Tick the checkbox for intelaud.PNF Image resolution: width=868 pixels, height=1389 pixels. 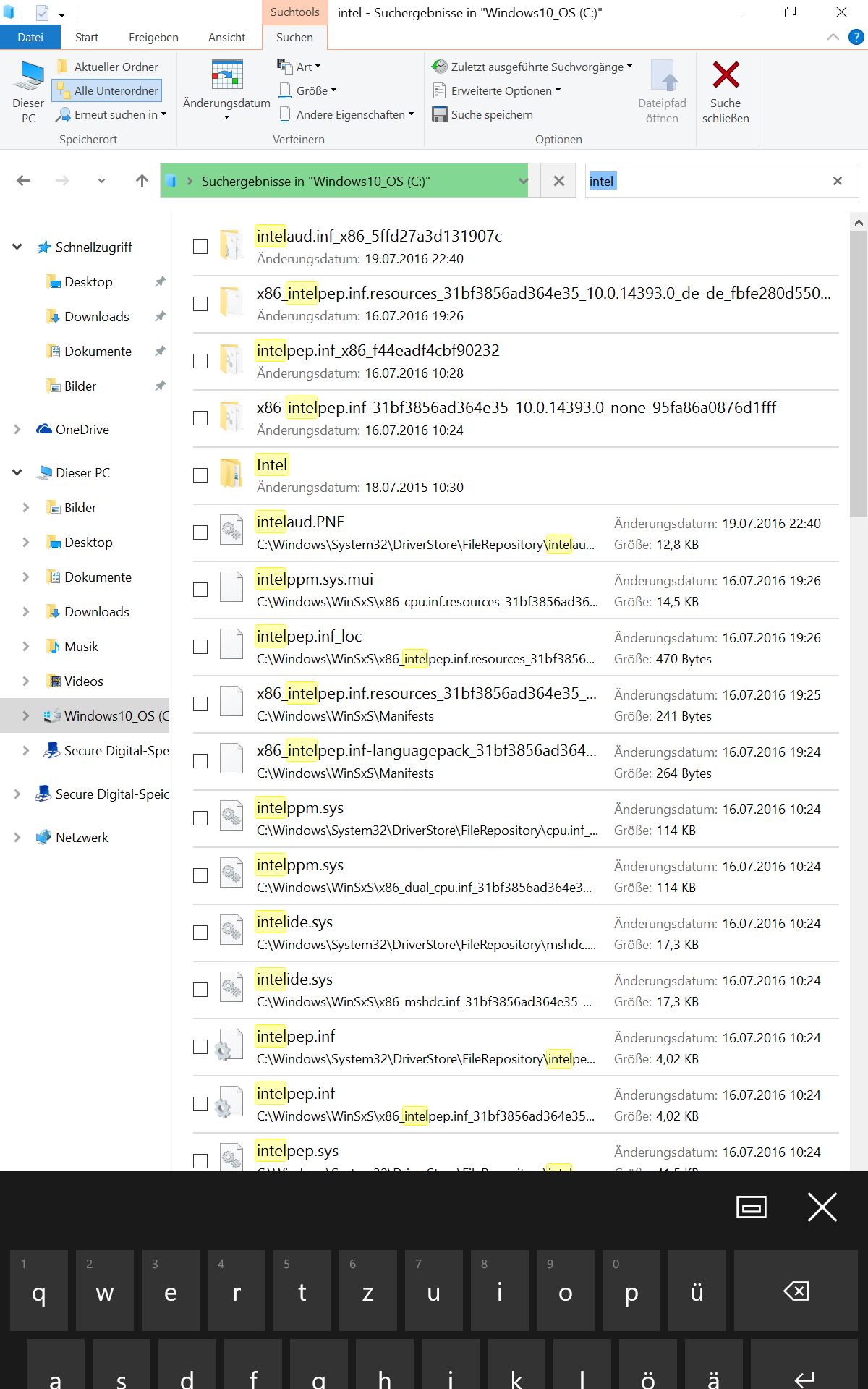[x=200, y=532]
